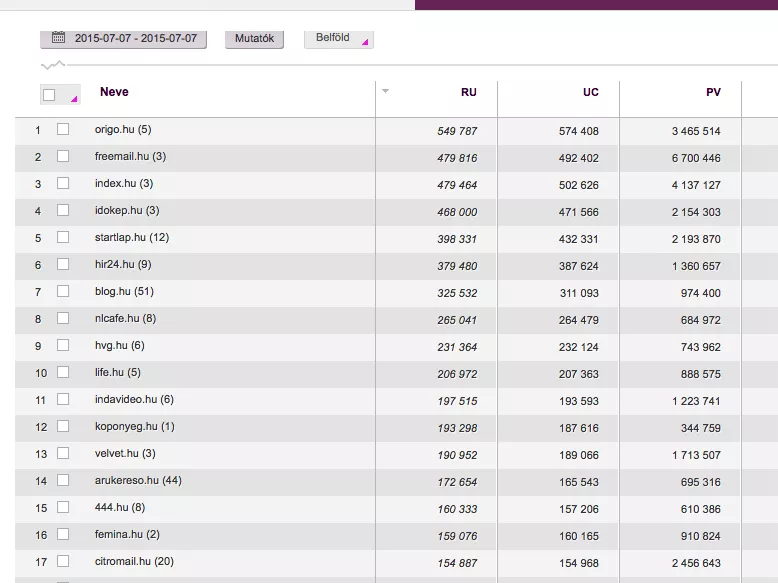Open the velvet.hu (3) entry

click(x=125, y=453)
